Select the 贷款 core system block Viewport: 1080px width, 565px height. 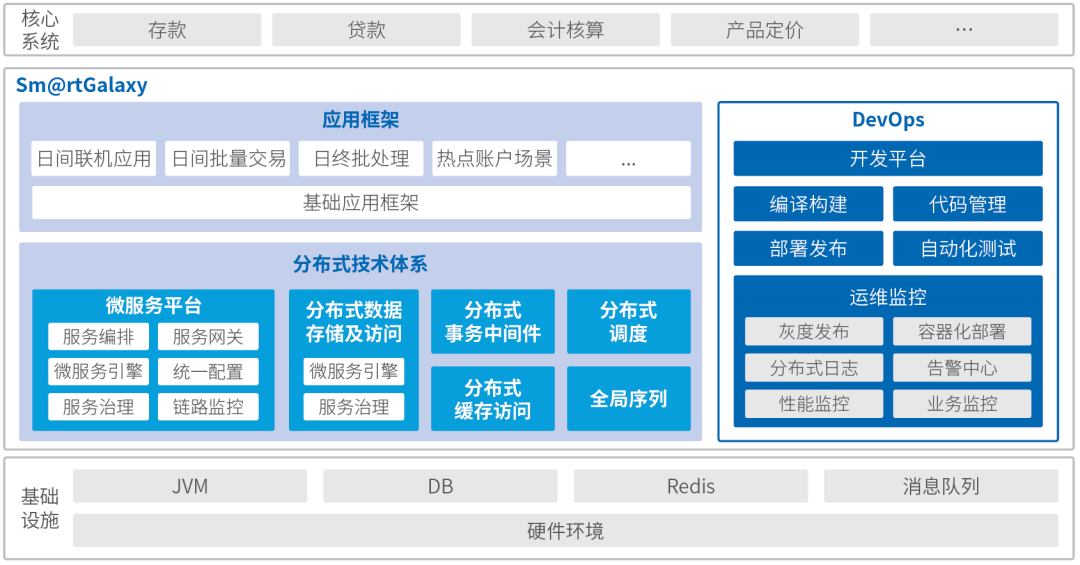pyautogui.click(x=366, y=30)
